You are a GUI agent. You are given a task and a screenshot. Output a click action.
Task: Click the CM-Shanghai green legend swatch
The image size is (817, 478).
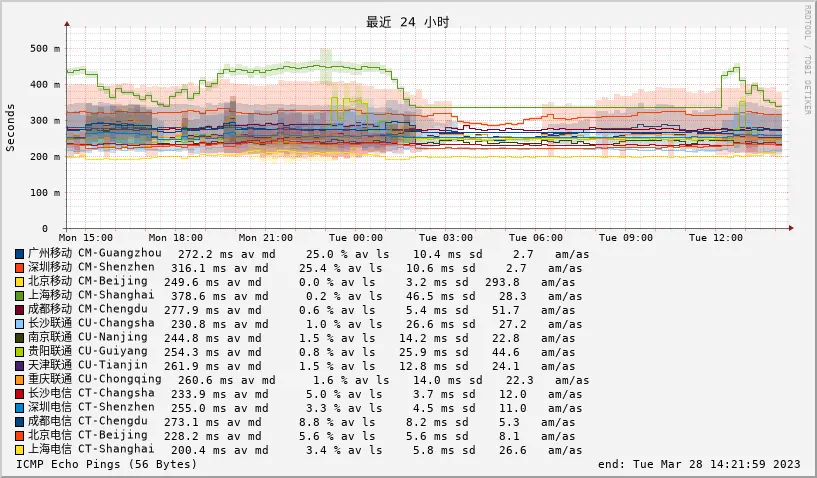19,296
